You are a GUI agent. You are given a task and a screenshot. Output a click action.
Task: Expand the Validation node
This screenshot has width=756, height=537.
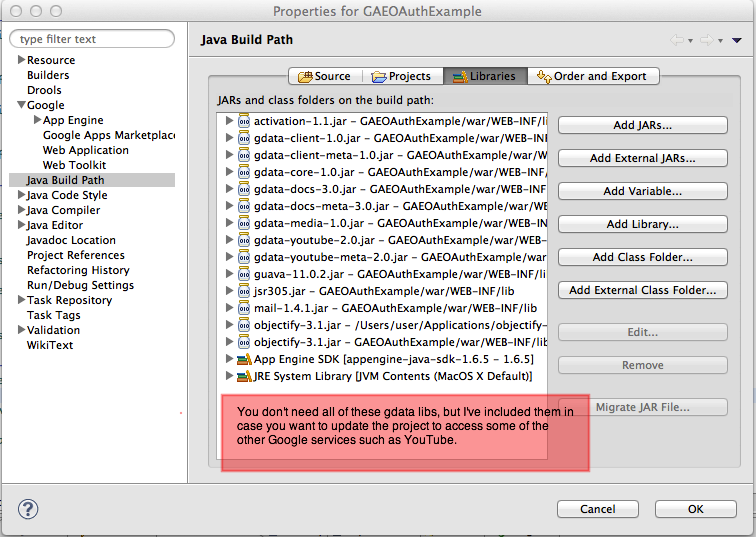21,330
